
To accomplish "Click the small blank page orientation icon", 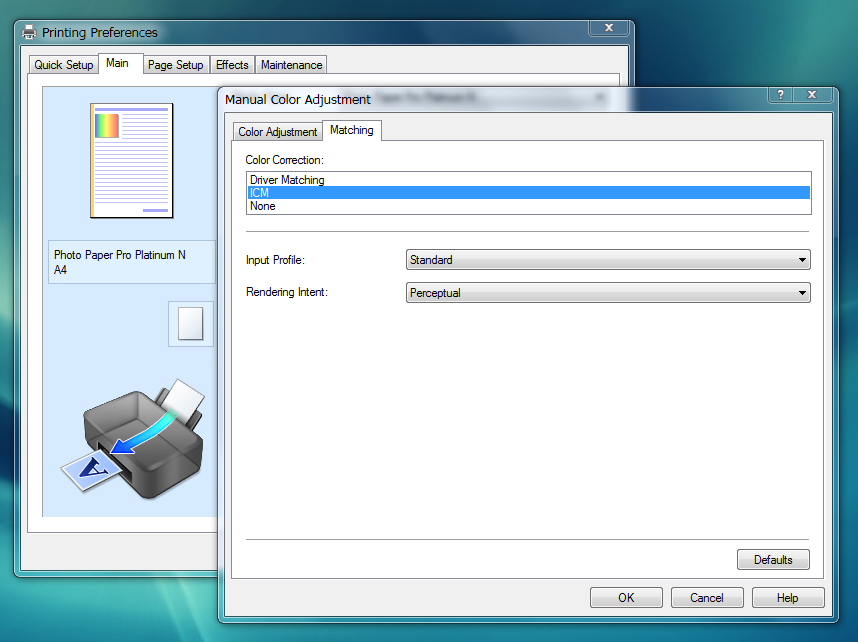I will [190, 323].
